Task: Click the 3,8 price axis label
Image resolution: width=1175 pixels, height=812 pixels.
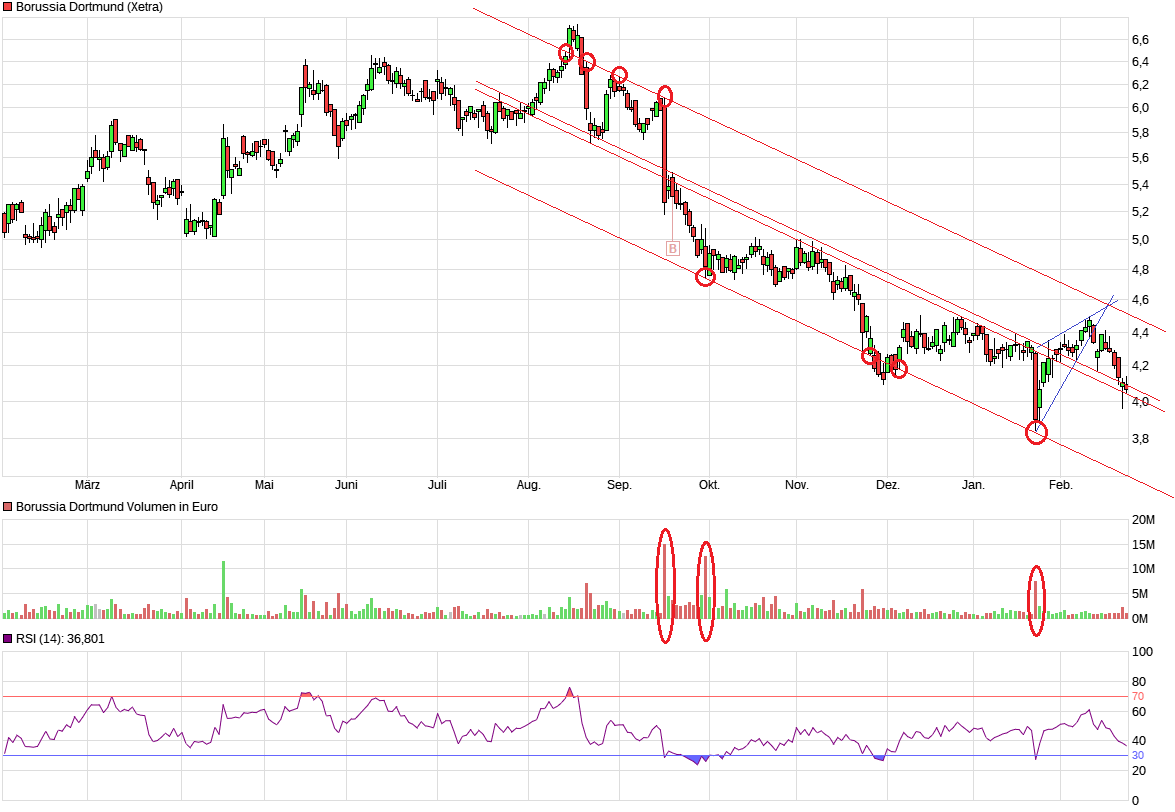Action: coord(1141,438)
